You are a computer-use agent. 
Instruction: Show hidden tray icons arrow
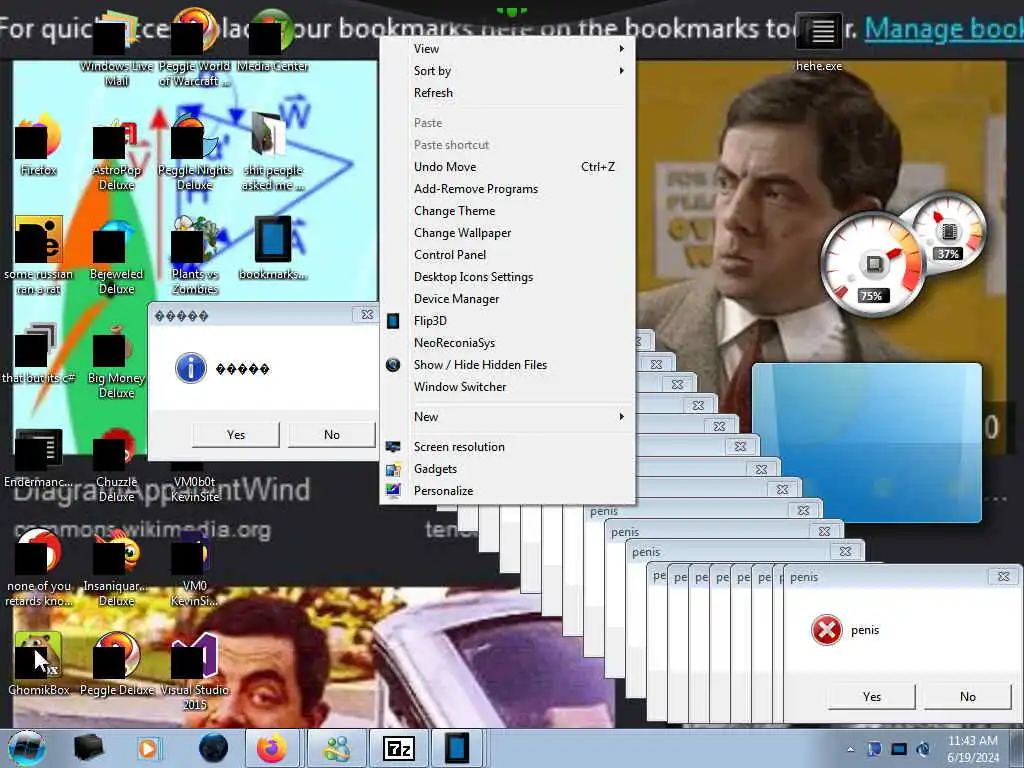click(x=850, y=749)
